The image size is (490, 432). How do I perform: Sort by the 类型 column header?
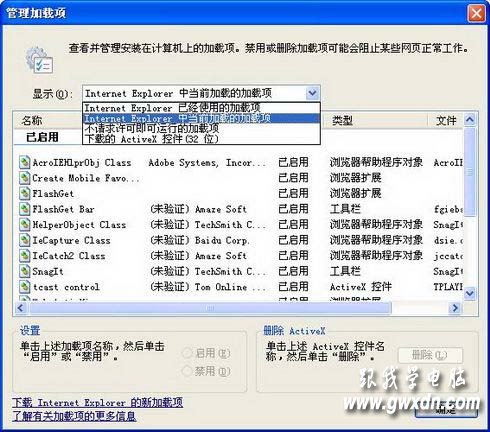coord(342,120)
